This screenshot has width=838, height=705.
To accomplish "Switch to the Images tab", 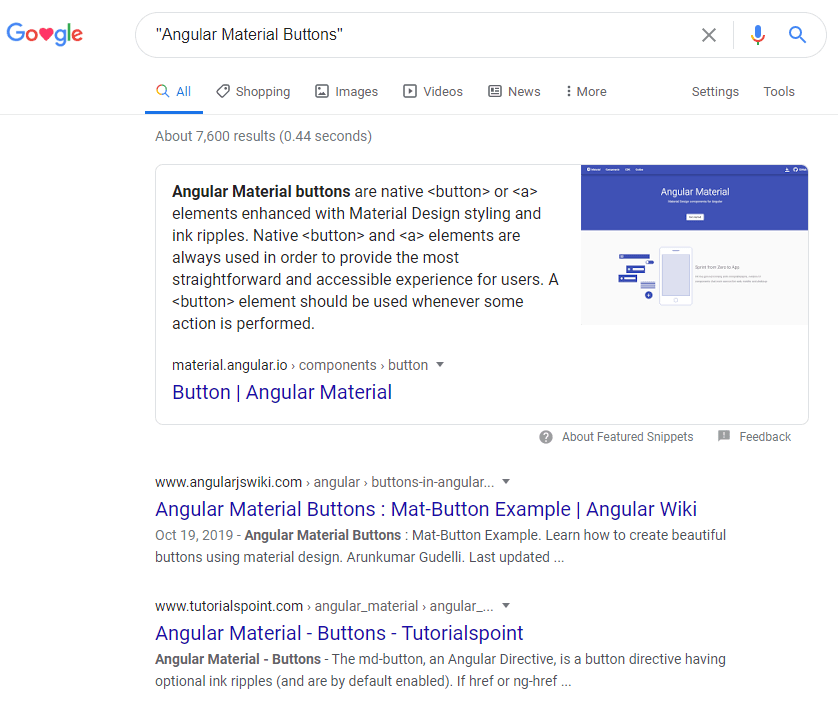I will (346, 91).
